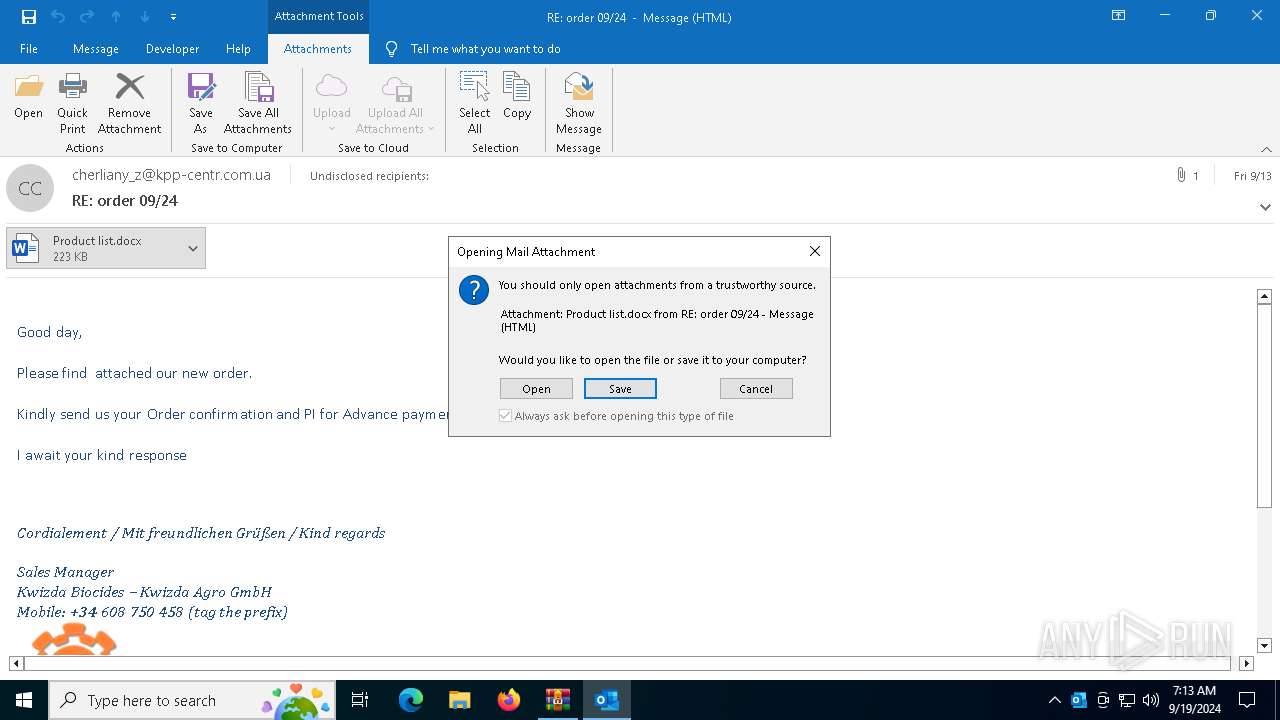Viewport: 1280px width, 720px height.
Task: Click the Next Item down arrow
Action: click(145, 17)
